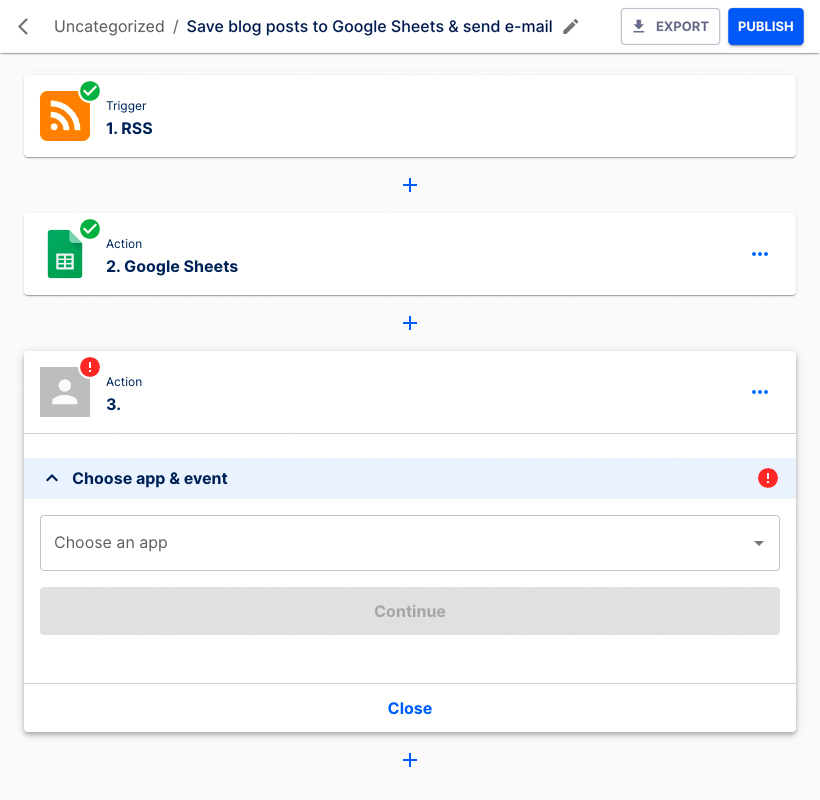This screenshot has height=800, width=820.
Task: Click the back arrow to leave the editor
Action: click(x=22, y=26)
